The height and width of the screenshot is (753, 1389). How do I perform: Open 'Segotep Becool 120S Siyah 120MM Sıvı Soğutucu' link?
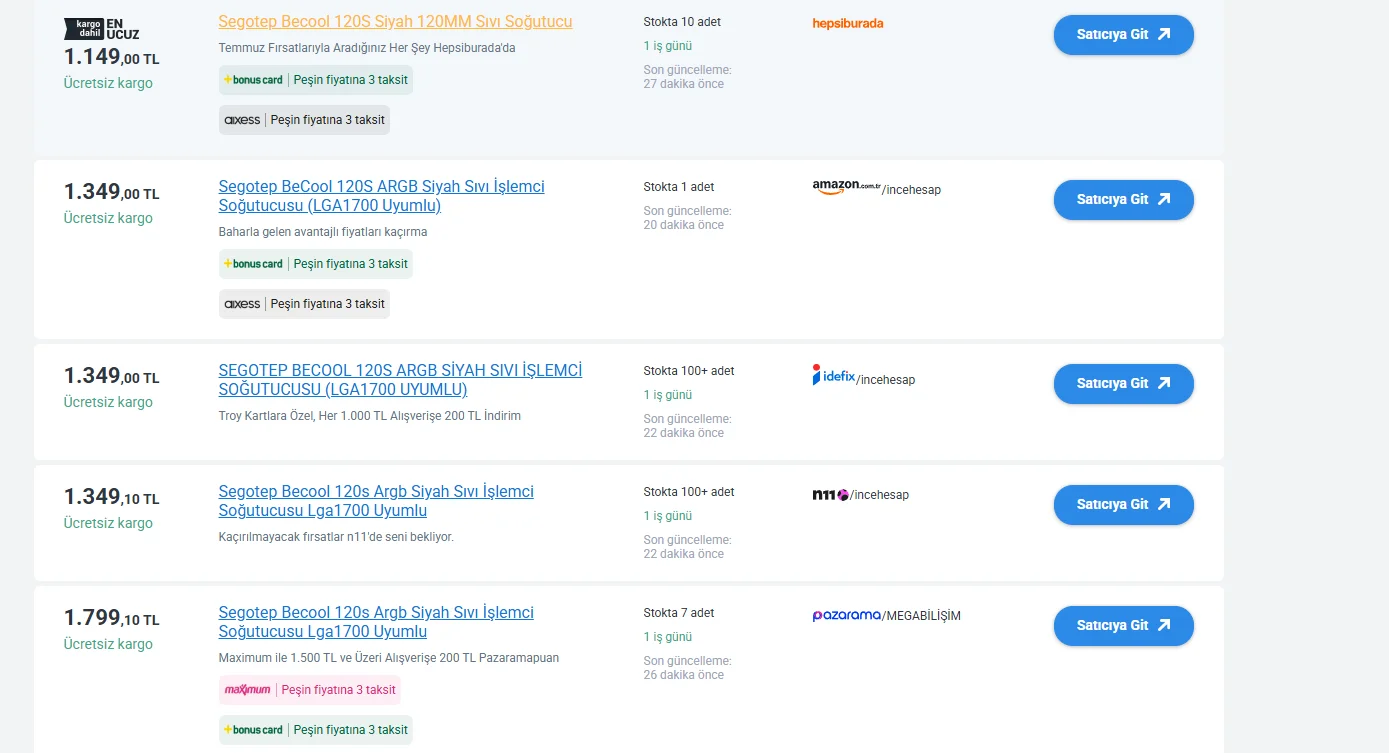coord(395,21)
